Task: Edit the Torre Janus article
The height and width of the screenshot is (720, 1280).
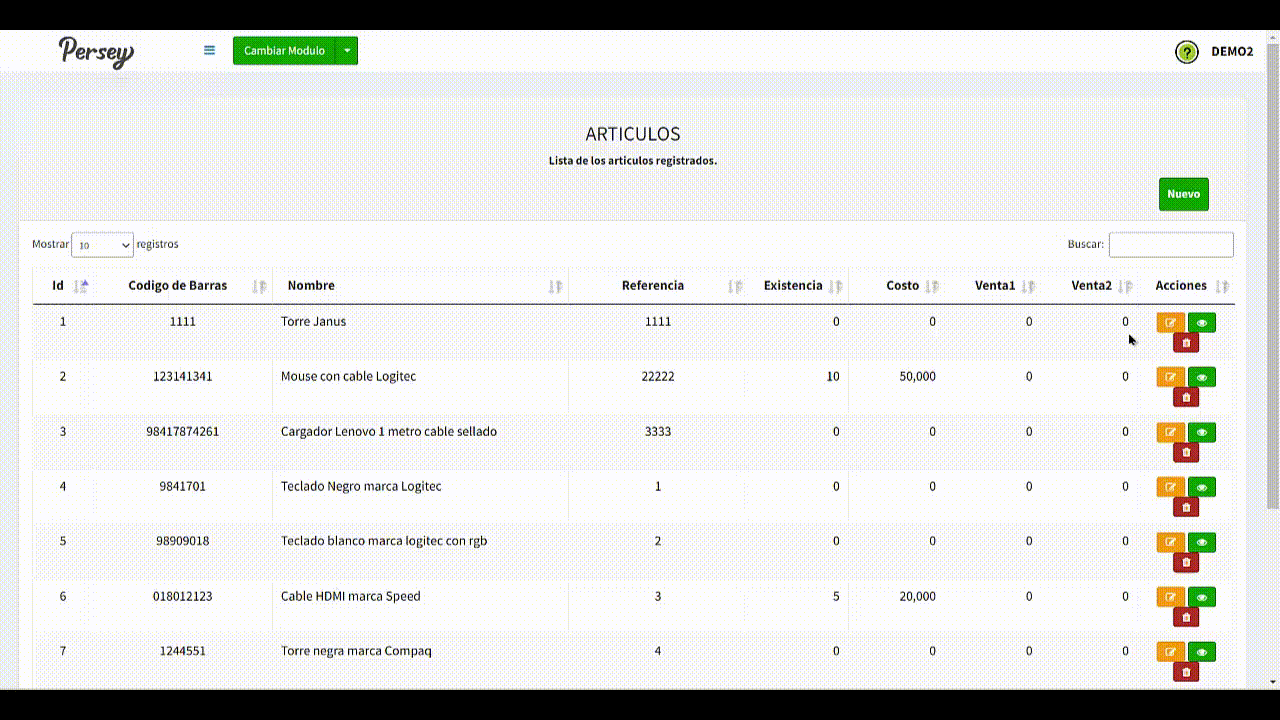Action: [x=1170, y=322]
